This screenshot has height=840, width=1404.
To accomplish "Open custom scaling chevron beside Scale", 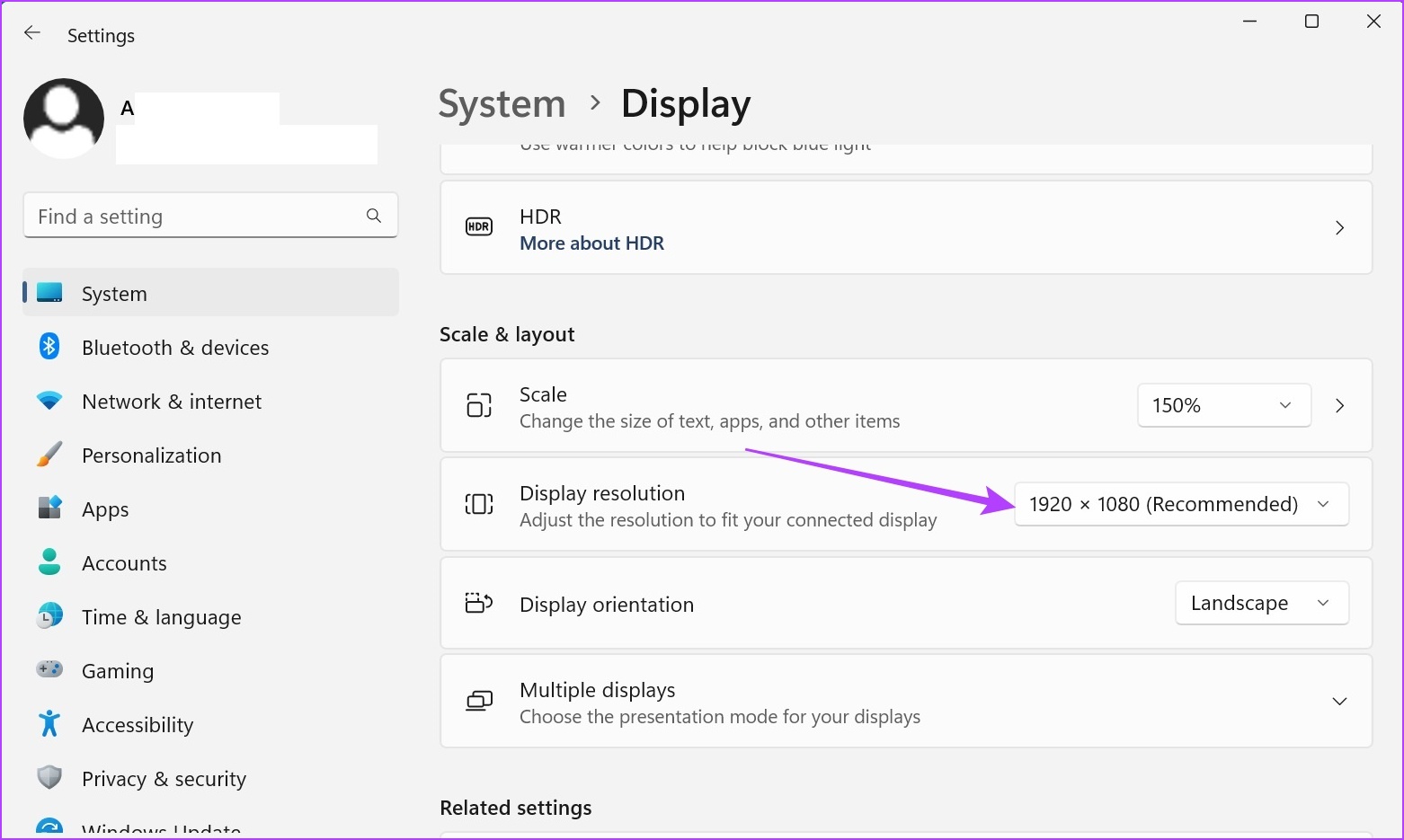I will (x=1339, y=405).
